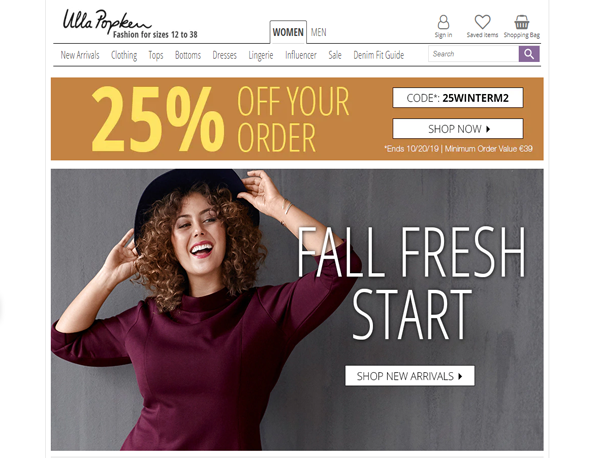Viewport: 600px width, 458px height.
Task: Select the 25WINTERM2 promo code box
Action: pos(458,98)
